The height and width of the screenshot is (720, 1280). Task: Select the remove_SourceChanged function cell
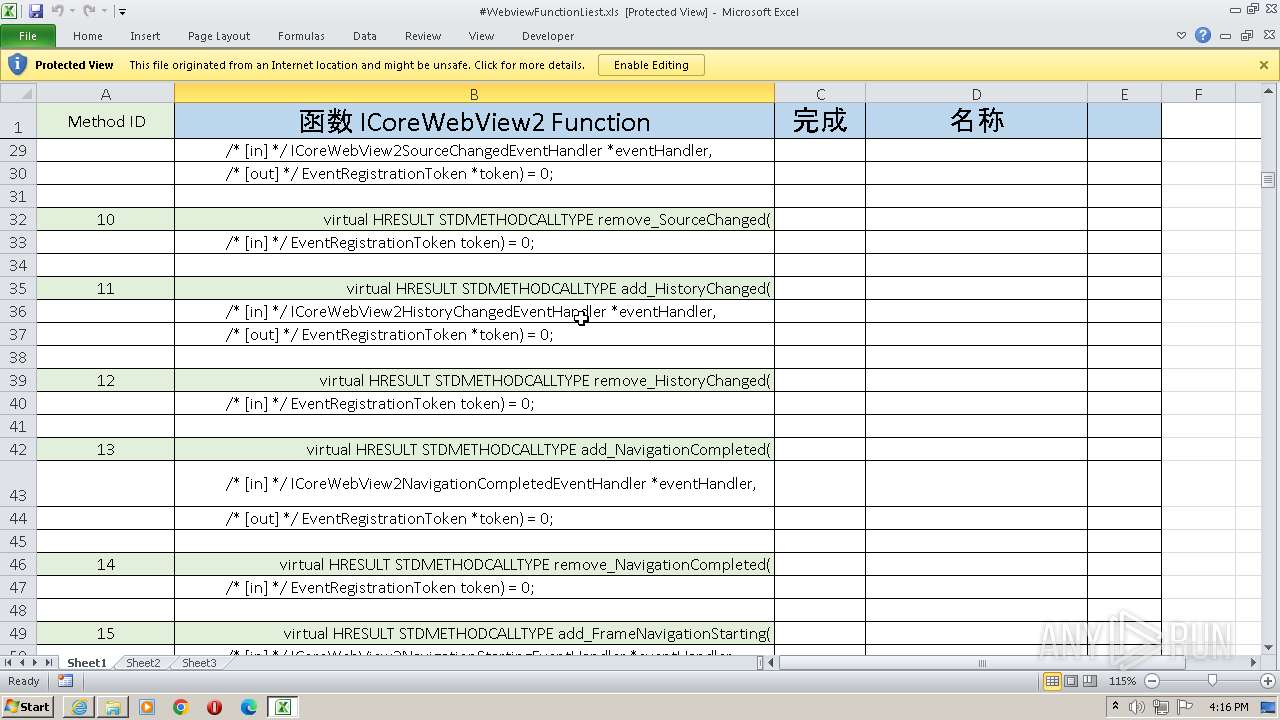pyautogui.click(x=474, y=219)
